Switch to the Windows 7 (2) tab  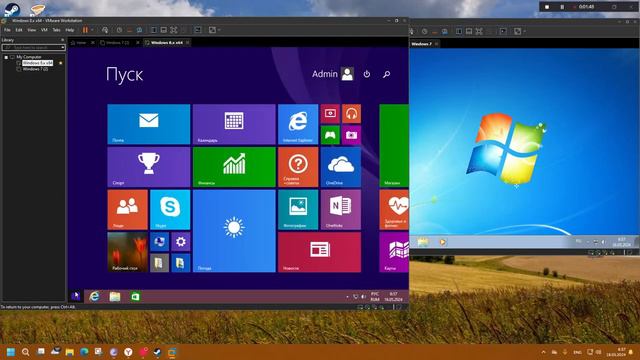tap(116, 42)
